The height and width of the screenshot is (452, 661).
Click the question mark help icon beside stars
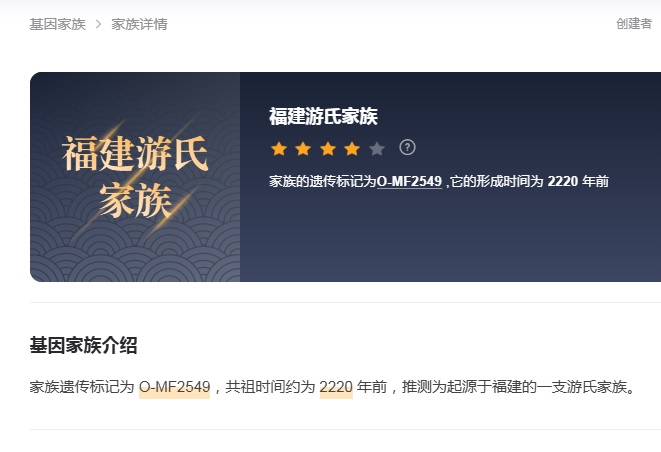(x=407, y=148)
